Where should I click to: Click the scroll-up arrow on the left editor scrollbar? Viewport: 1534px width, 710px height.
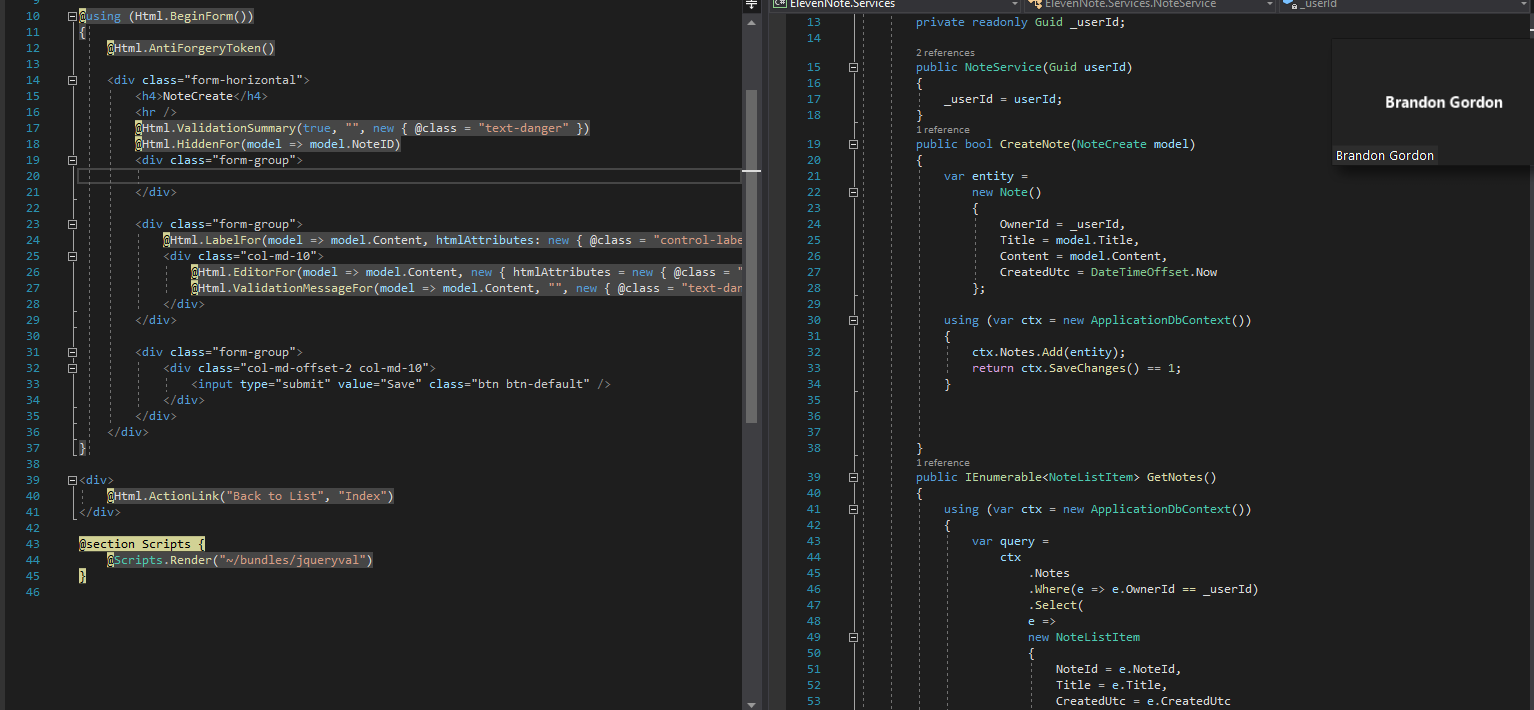click(x=752, y=22)
